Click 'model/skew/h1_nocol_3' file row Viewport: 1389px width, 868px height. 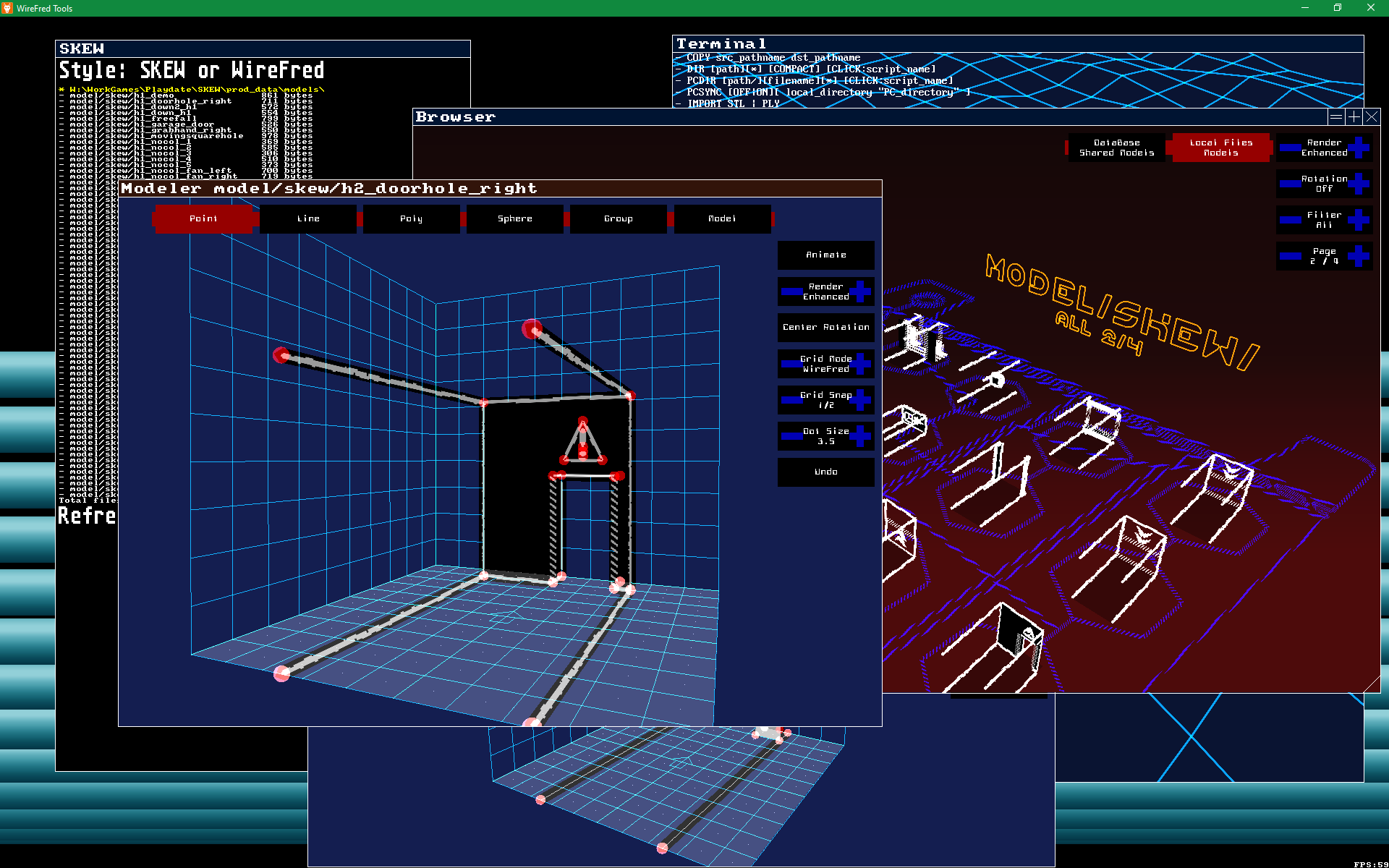pyautogui.click(x=186, y=153)
